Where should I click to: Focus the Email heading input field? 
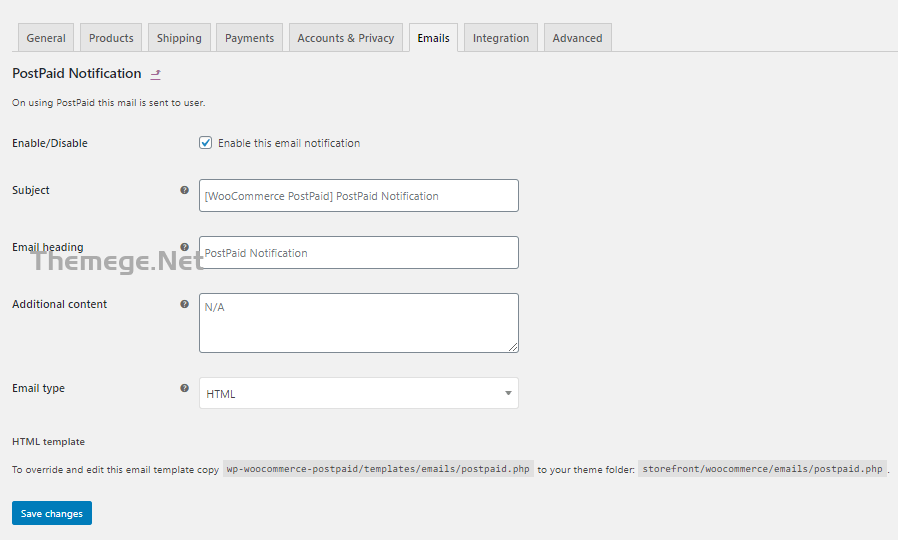coord(359,253)
